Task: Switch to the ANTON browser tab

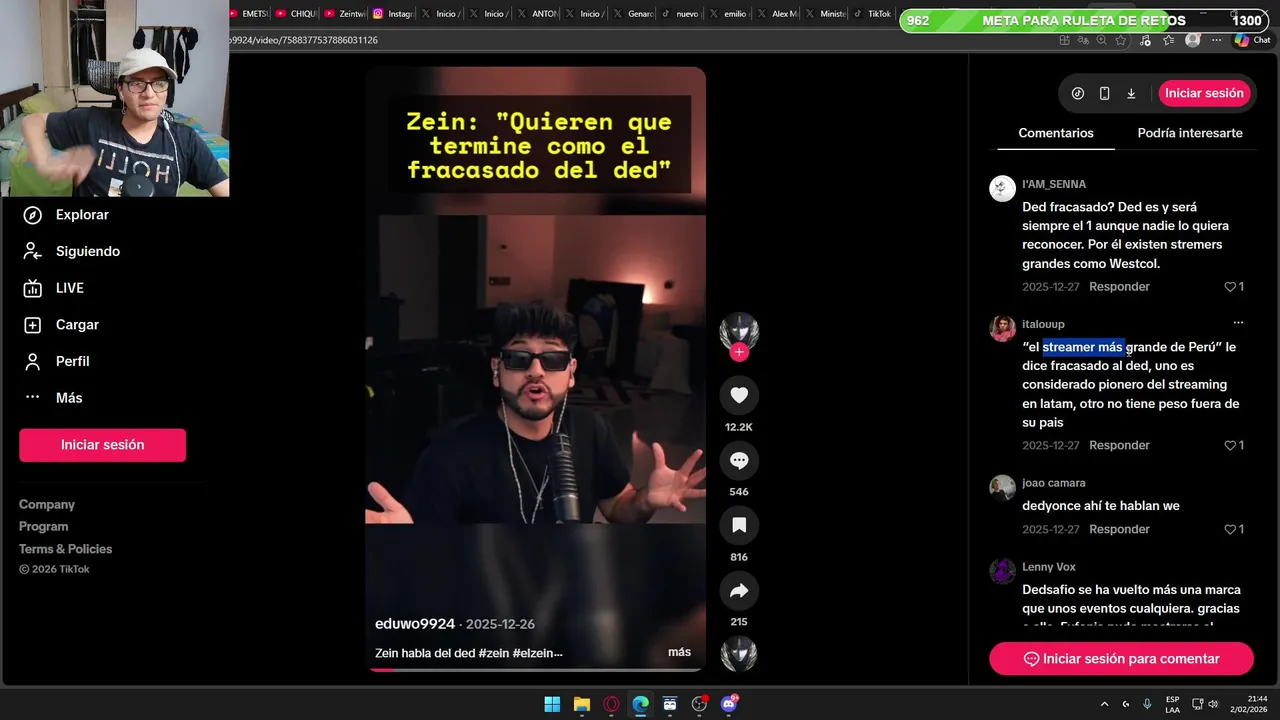Action: (537, 14)
